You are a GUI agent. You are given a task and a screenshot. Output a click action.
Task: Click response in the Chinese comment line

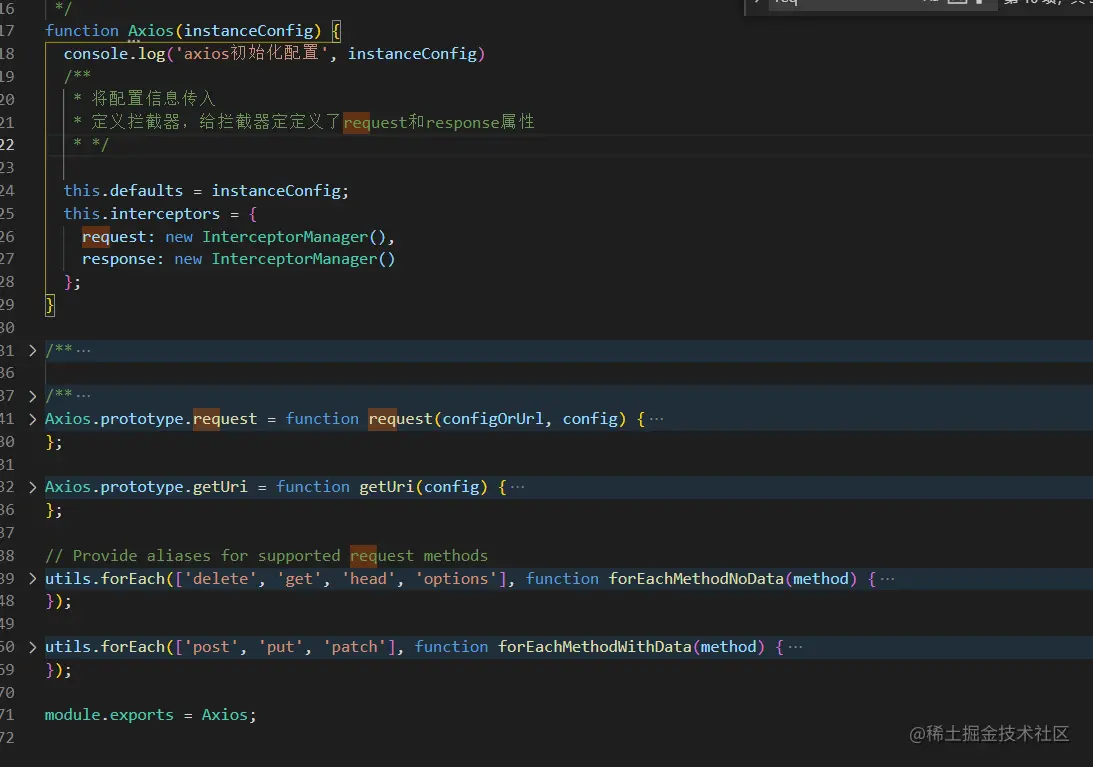click(463, 123)
